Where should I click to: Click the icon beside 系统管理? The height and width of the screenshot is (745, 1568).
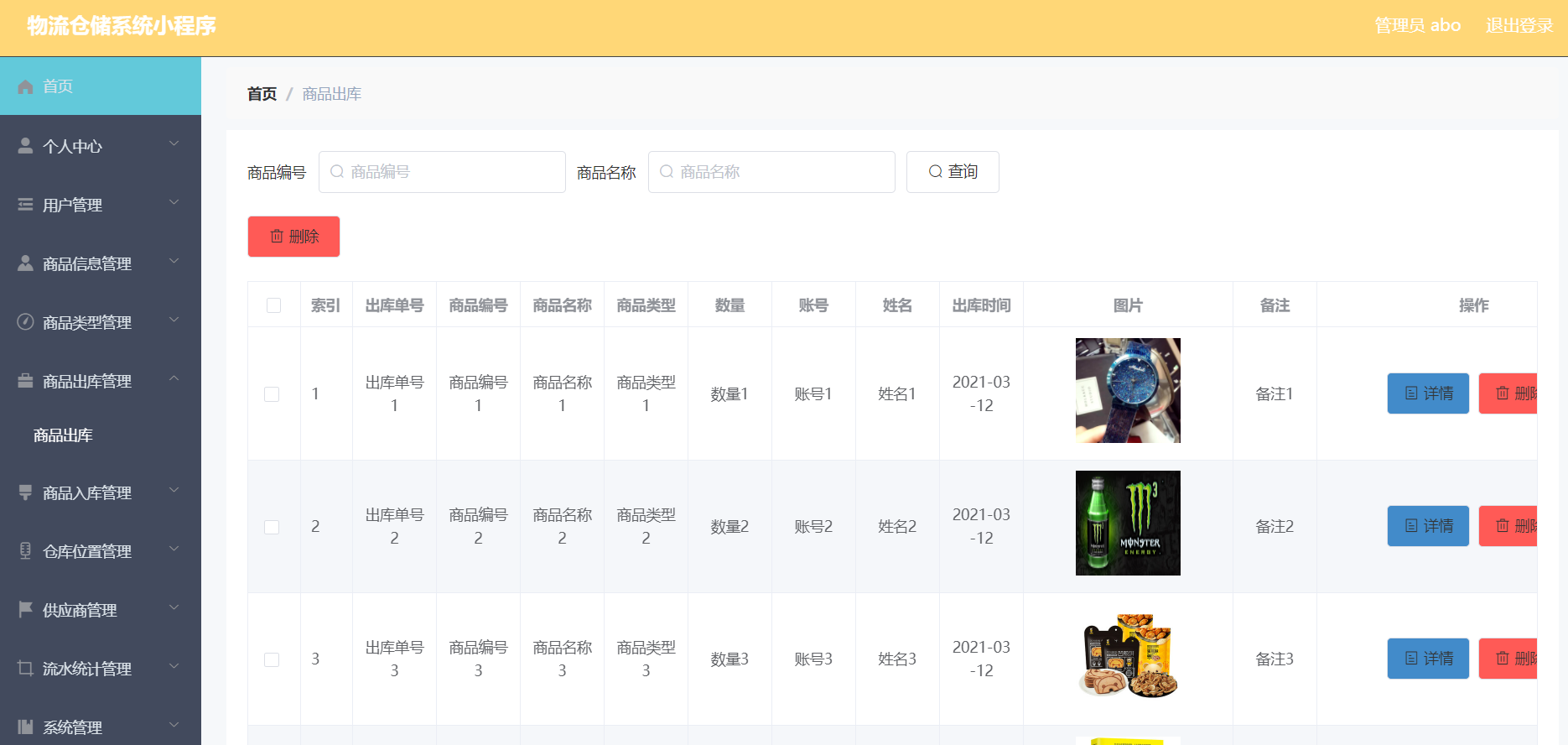(25, 727)
